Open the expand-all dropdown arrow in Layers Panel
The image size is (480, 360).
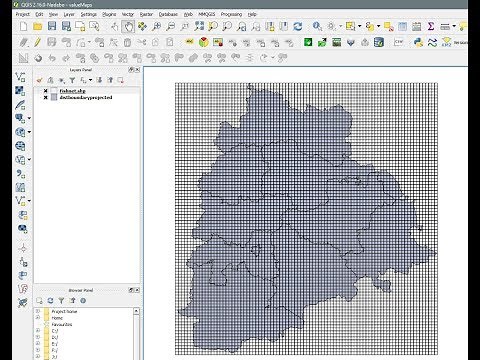click(90, 80)
